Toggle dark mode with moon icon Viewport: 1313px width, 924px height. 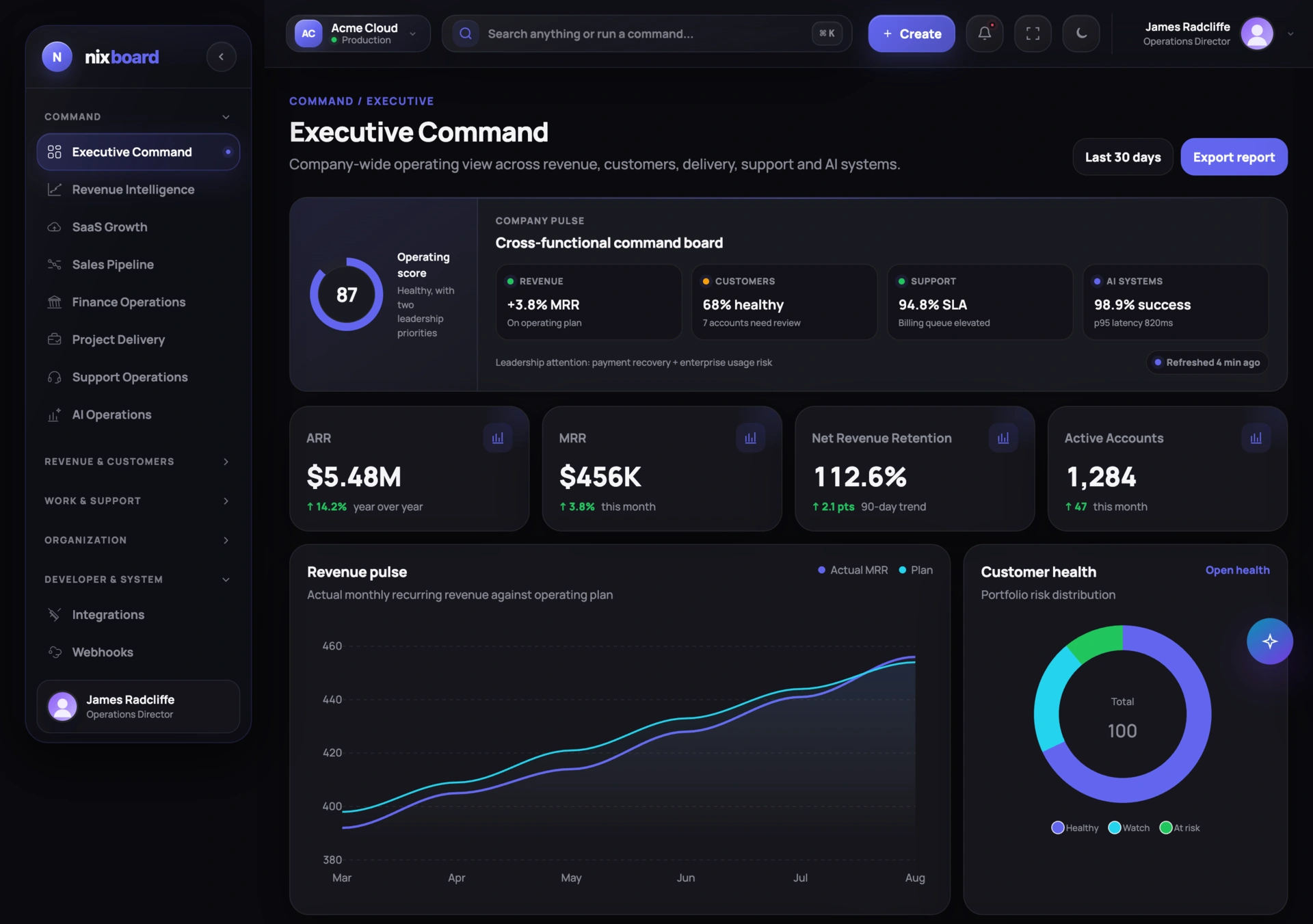[x=1081, y=34]
